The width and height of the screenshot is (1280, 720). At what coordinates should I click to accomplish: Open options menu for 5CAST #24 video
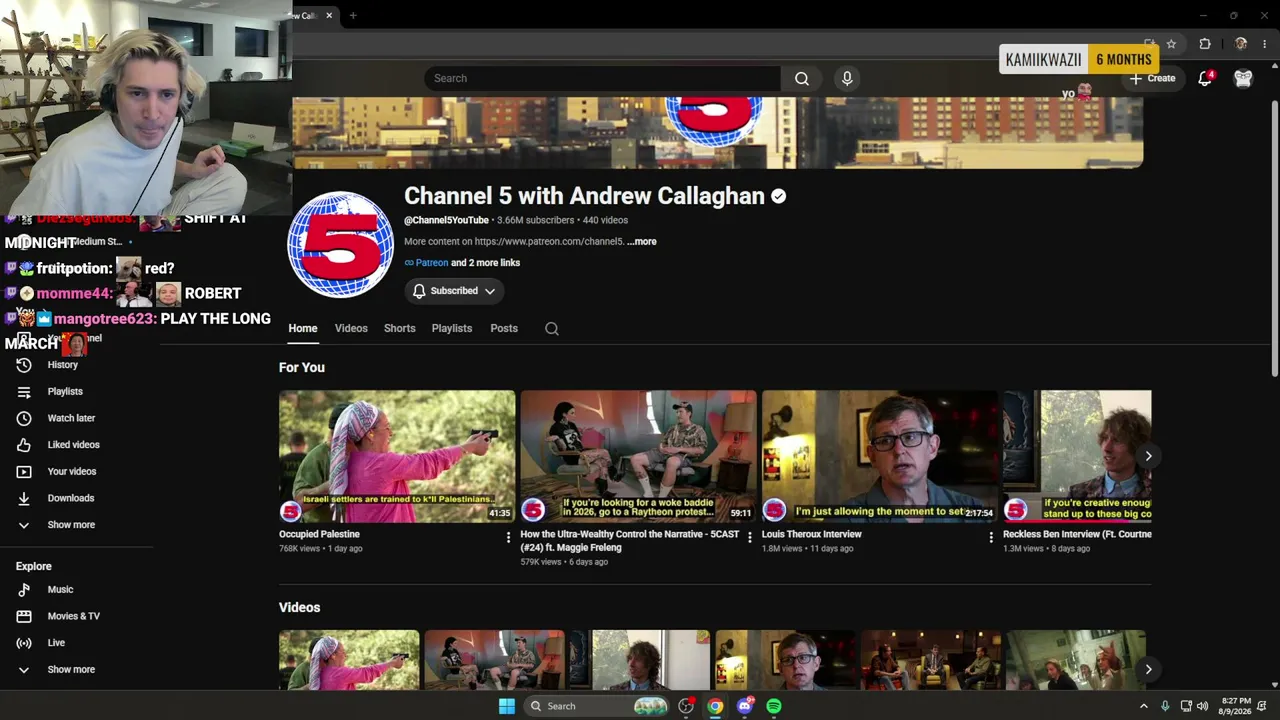tap(750, 538)
